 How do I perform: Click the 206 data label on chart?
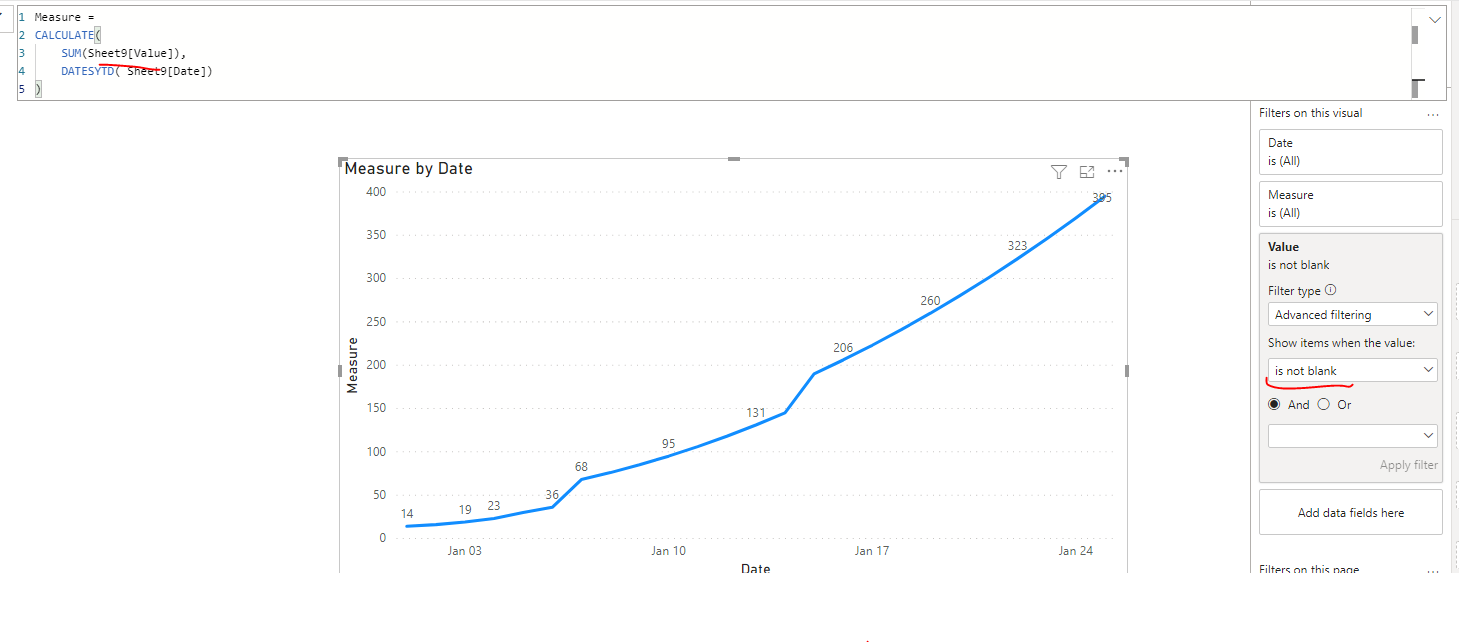tap(843, 348)
